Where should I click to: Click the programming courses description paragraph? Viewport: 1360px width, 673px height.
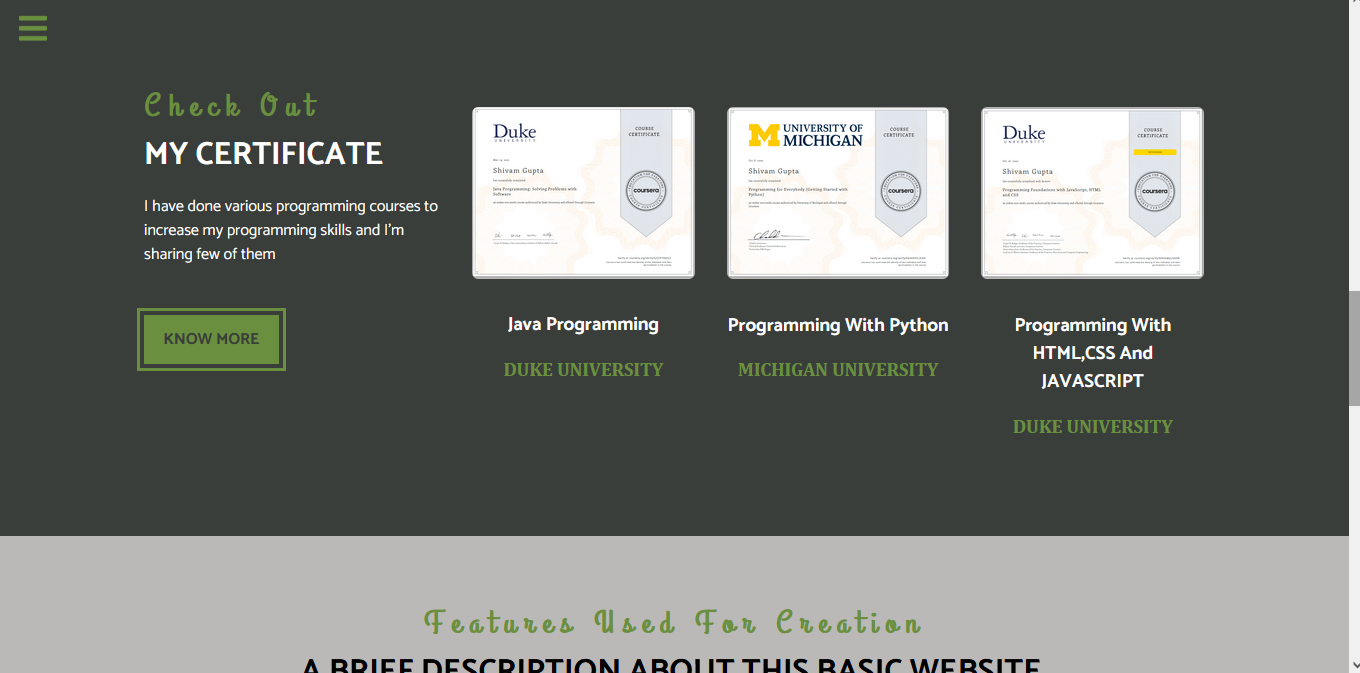click(x=291, y=230)
